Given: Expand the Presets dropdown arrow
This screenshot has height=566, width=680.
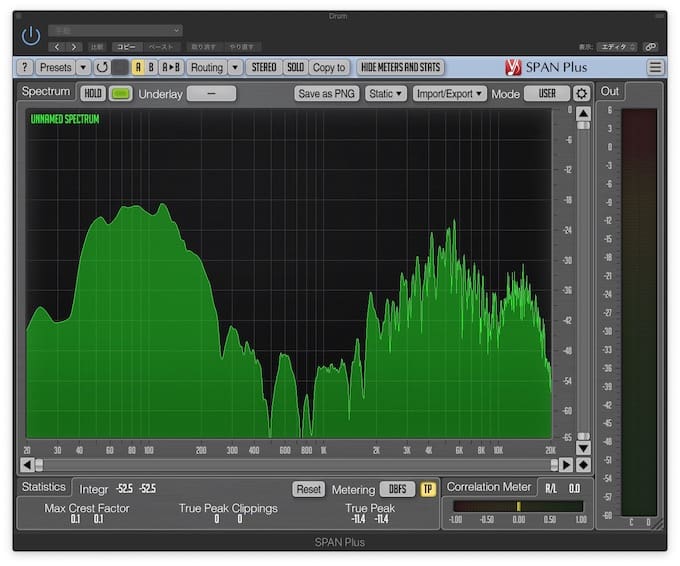Looking at the screenshot, I should click(83, 67).
